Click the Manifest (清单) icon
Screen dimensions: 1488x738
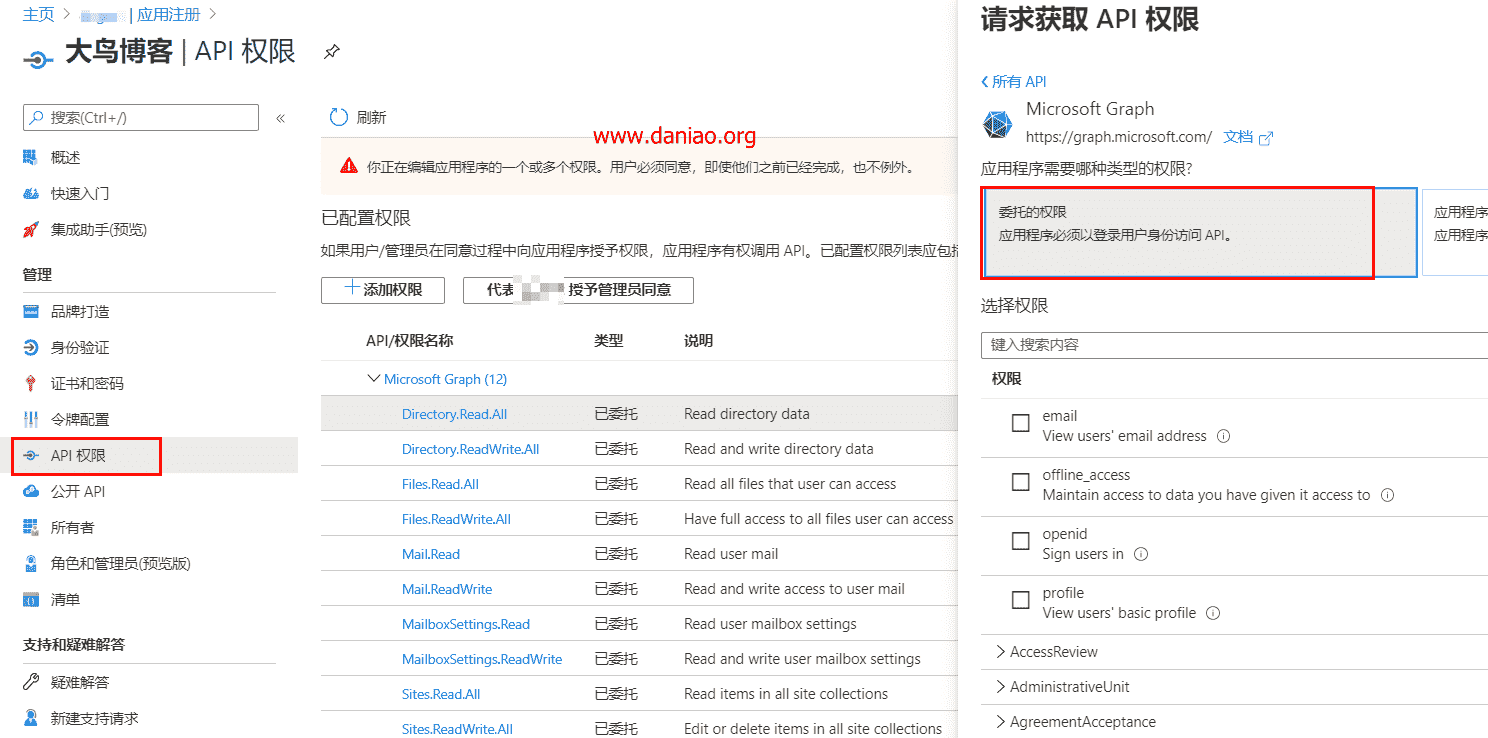click(x=31, y=599)
